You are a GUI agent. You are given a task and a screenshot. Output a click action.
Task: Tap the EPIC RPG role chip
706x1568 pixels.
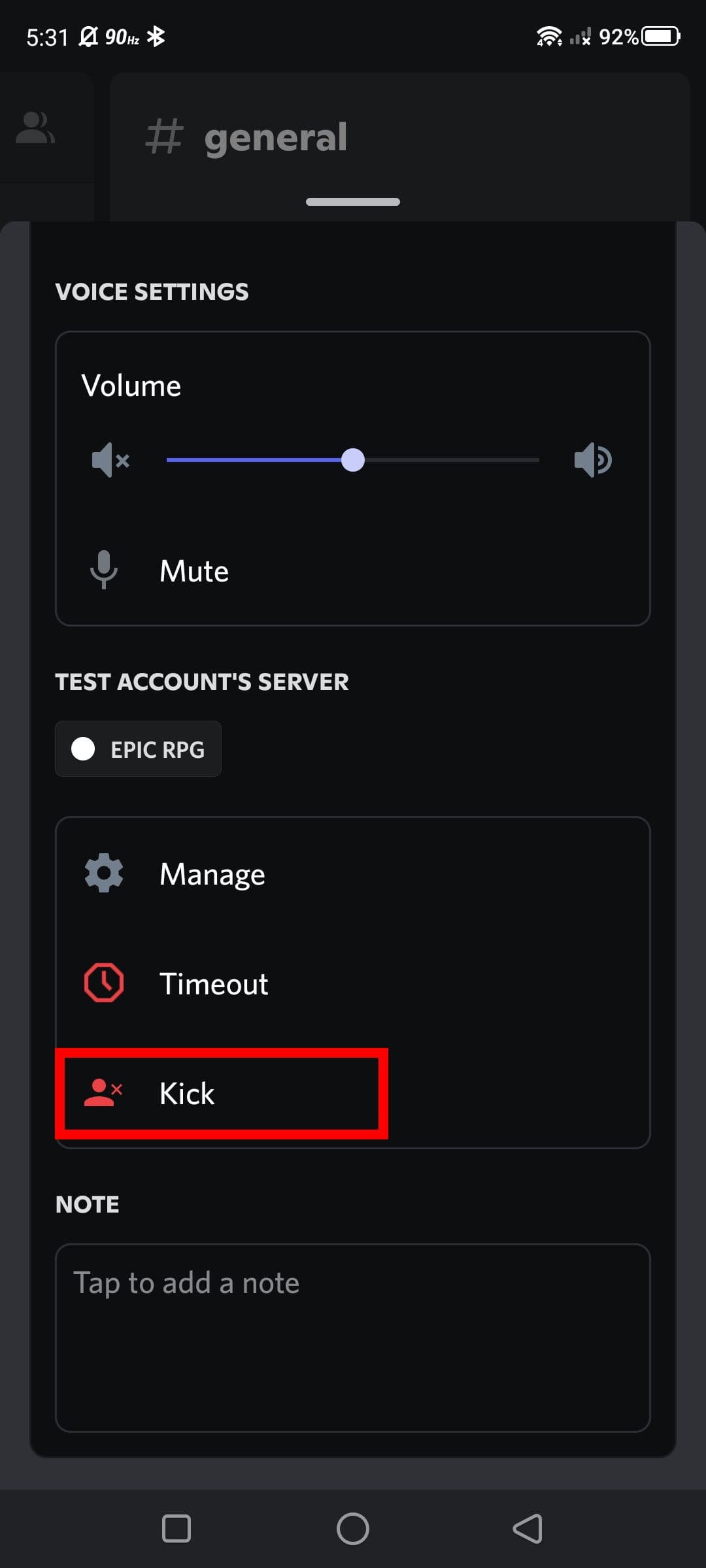pos(139,749)
